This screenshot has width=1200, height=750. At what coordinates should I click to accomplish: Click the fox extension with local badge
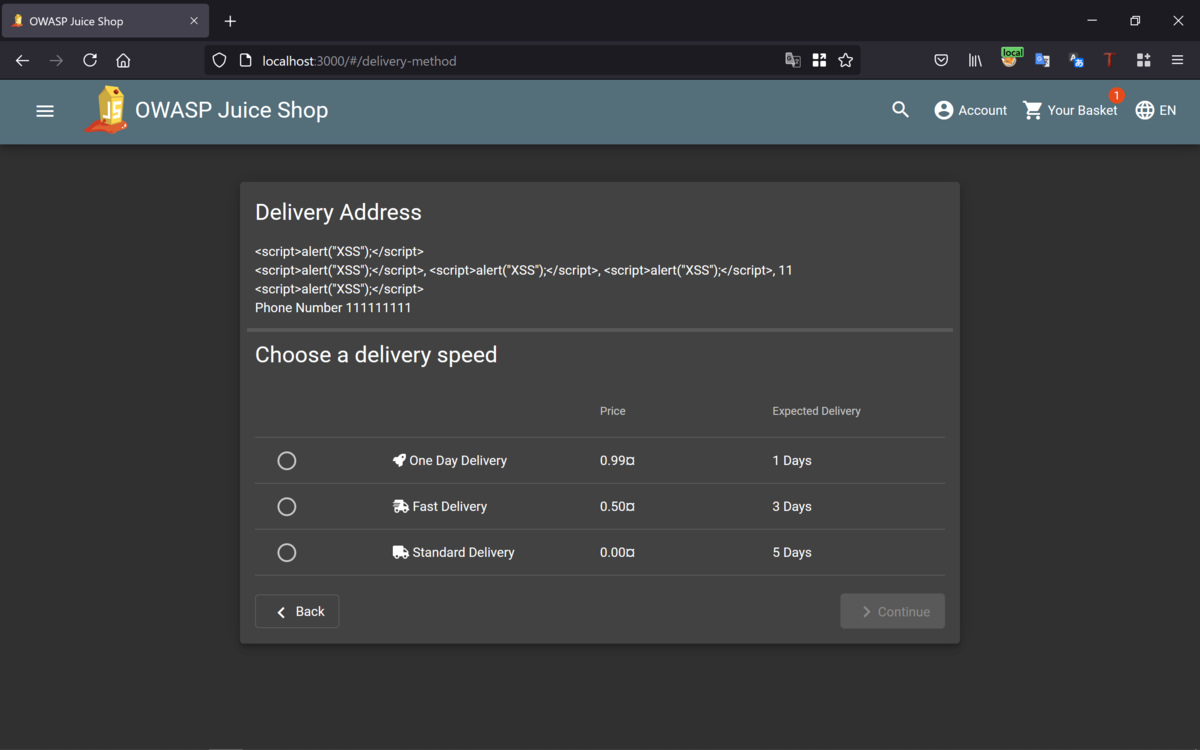click(x=1010, y=59)
